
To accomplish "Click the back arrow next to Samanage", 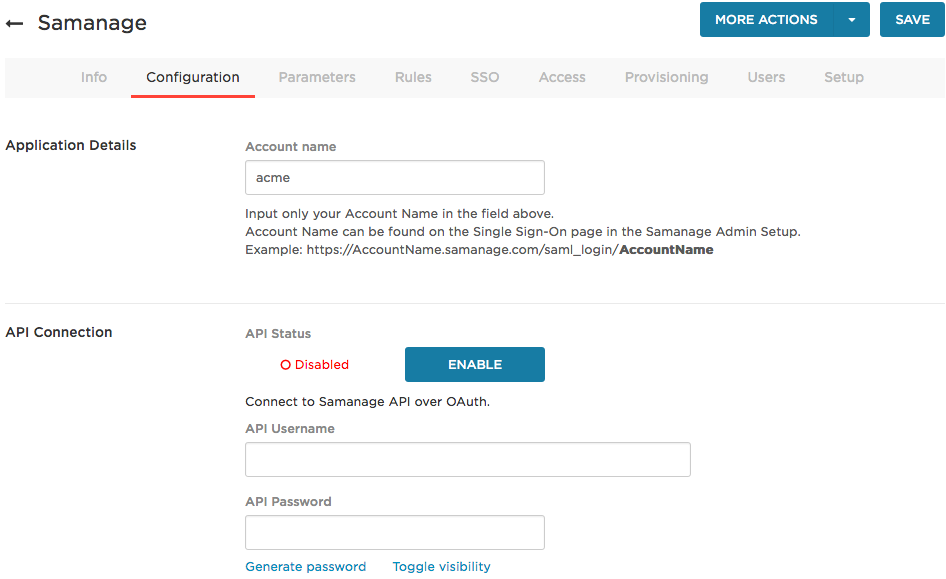I will tap(14, 22).
